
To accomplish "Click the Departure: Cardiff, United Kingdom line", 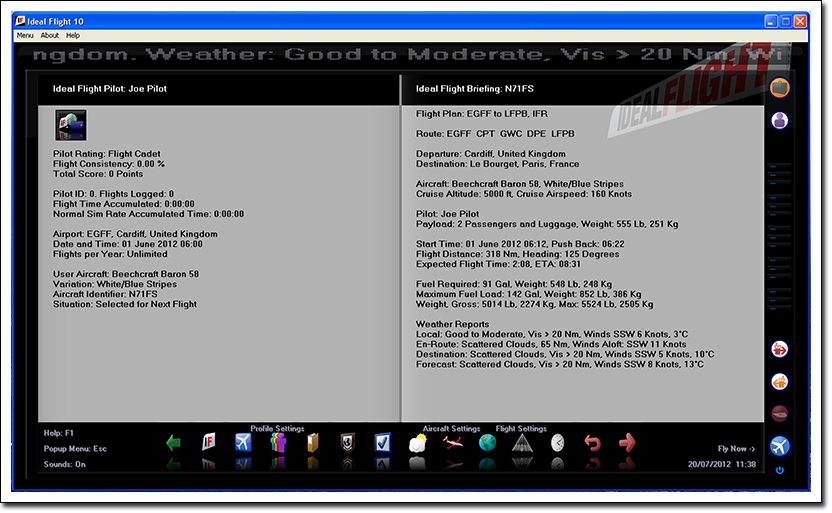I will (x=491, y=154).
